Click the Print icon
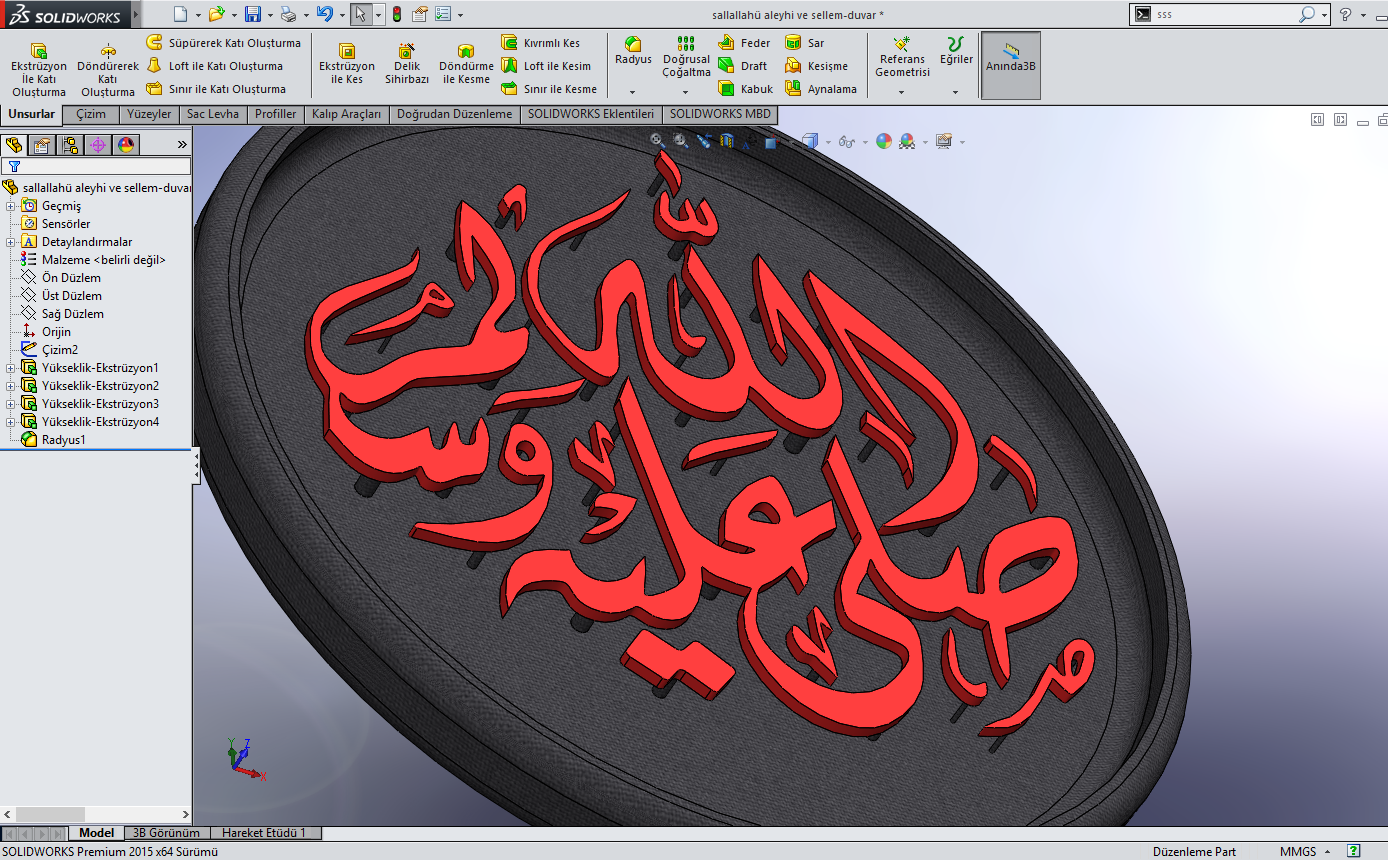The image size is (1388, 860). click(288, 14)
